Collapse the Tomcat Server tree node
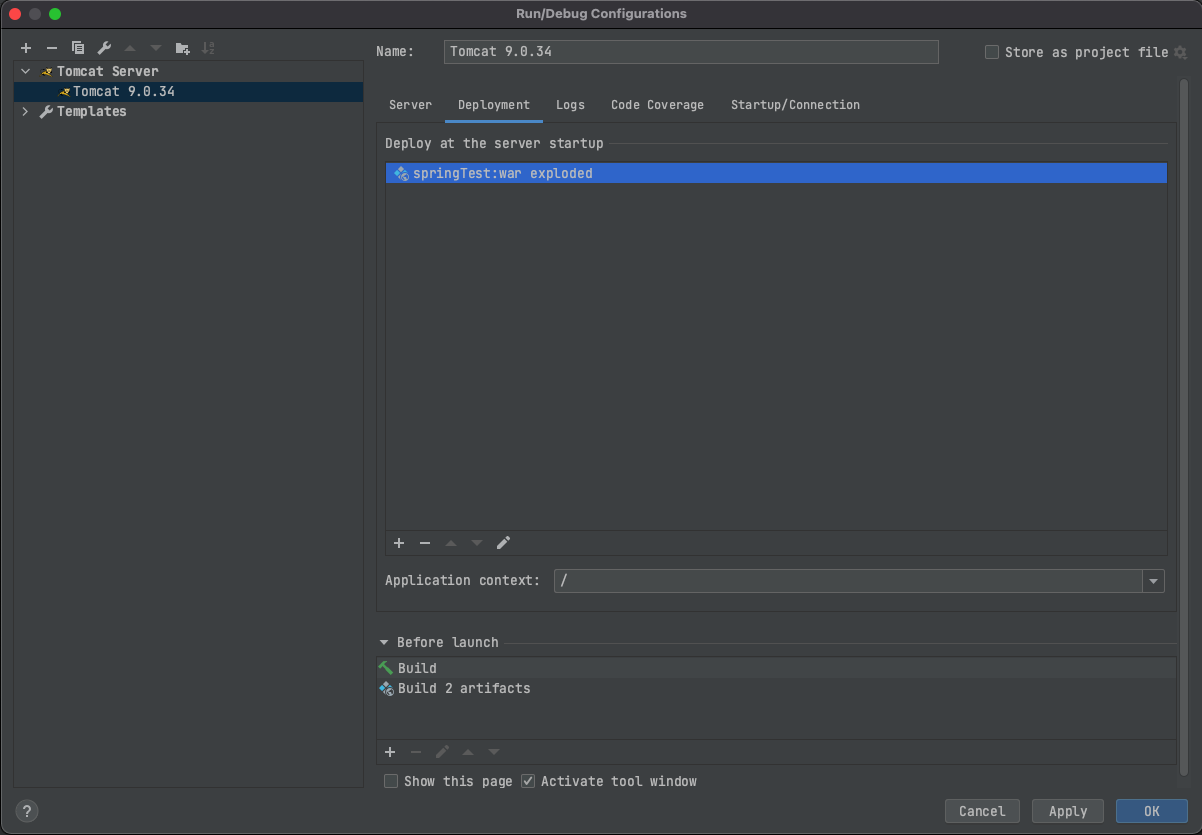This screenshot has height=835, width=1202. 26,72
